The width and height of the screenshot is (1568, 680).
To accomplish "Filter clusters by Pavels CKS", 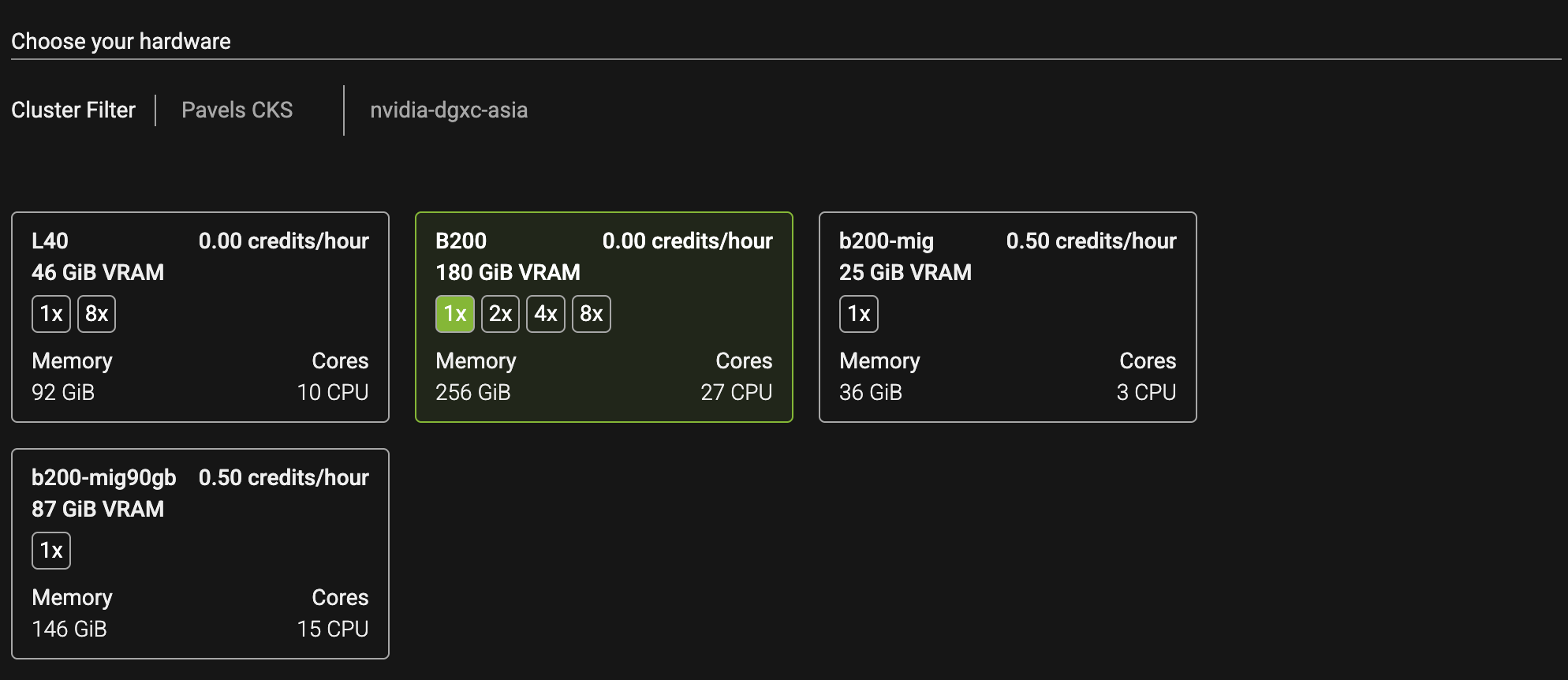I will [237, 110].
